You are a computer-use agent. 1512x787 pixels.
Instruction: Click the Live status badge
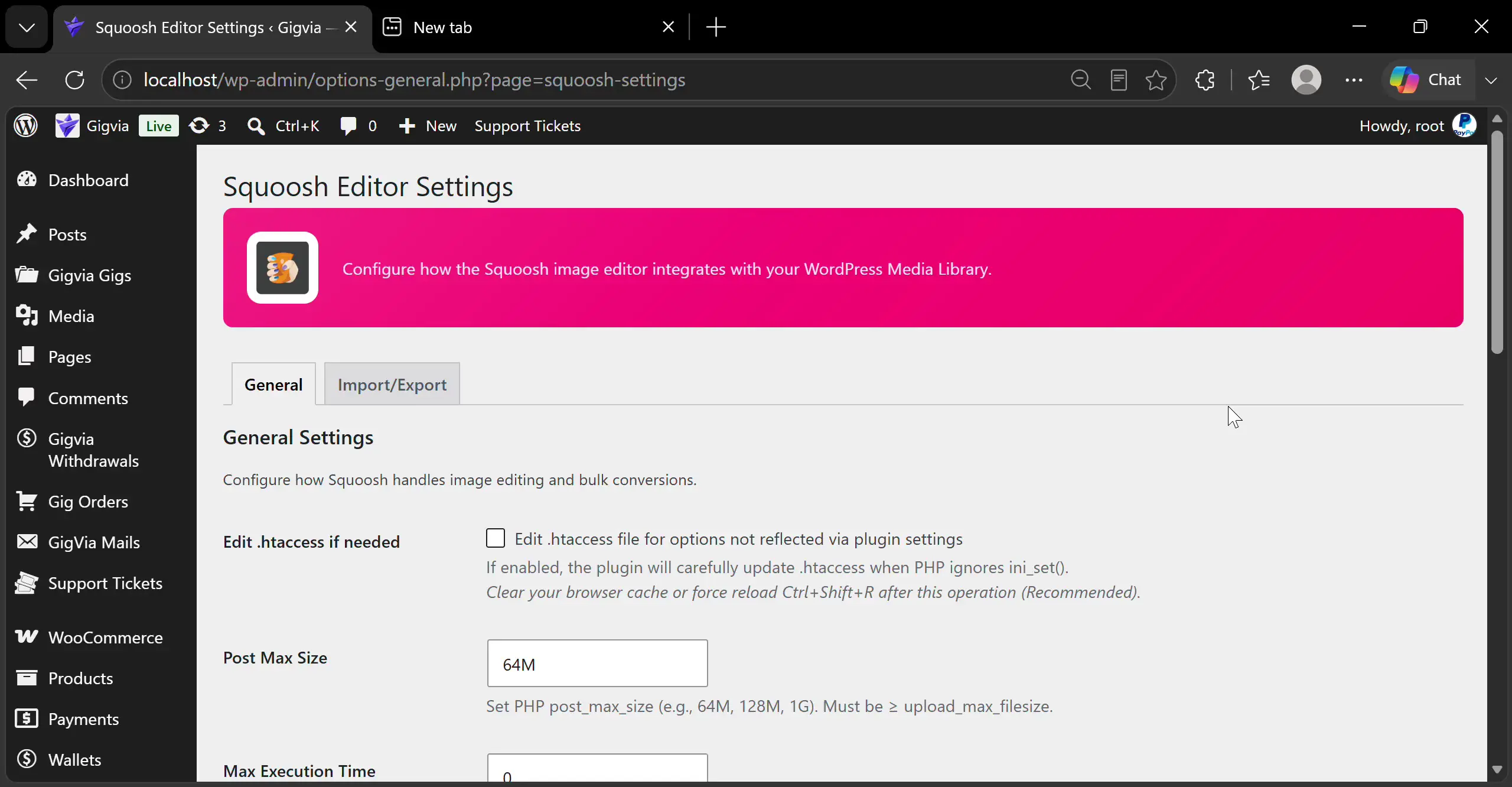coord(158,126)
